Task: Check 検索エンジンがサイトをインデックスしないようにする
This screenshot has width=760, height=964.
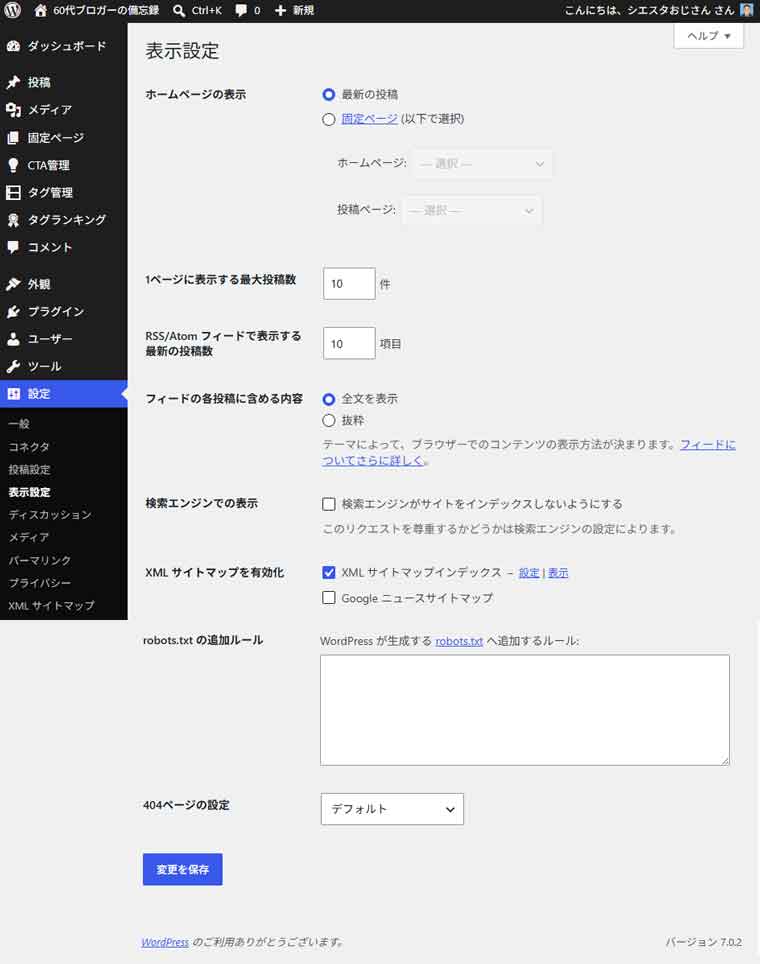Action: [329, 504]
